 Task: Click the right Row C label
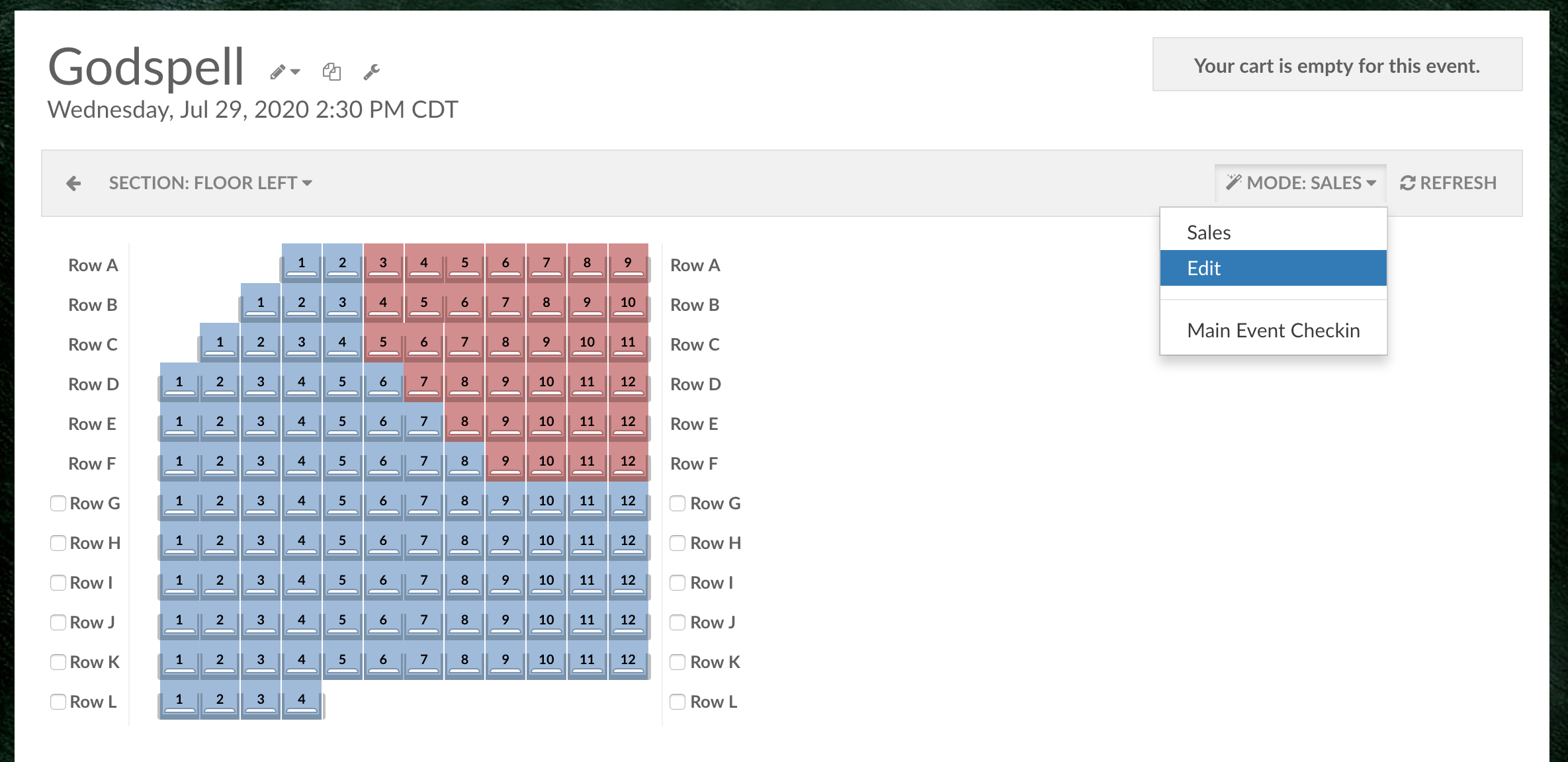pos(695,345)
